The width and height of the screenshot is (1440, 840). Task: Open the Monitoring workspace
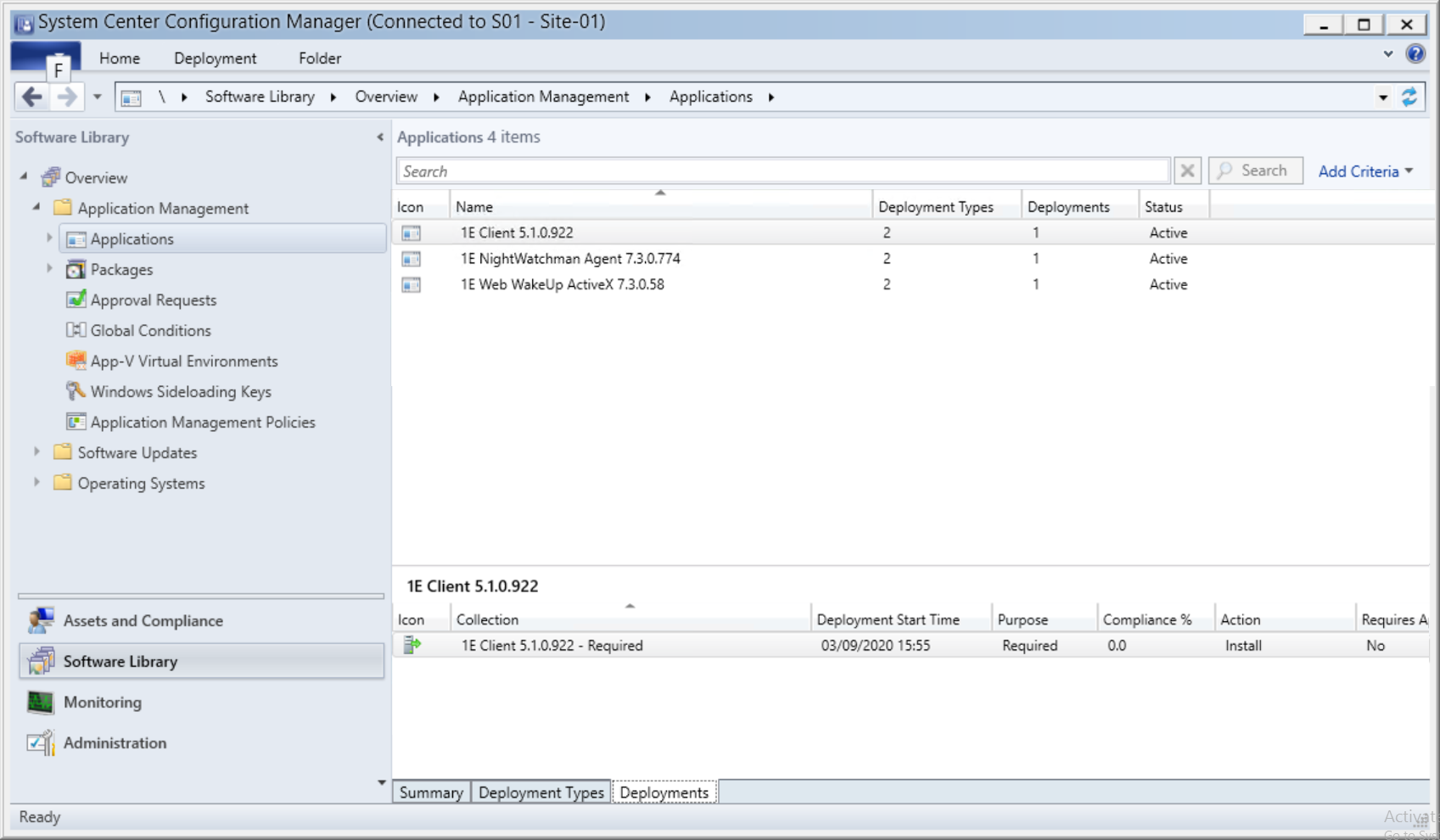tap(102, 703)
